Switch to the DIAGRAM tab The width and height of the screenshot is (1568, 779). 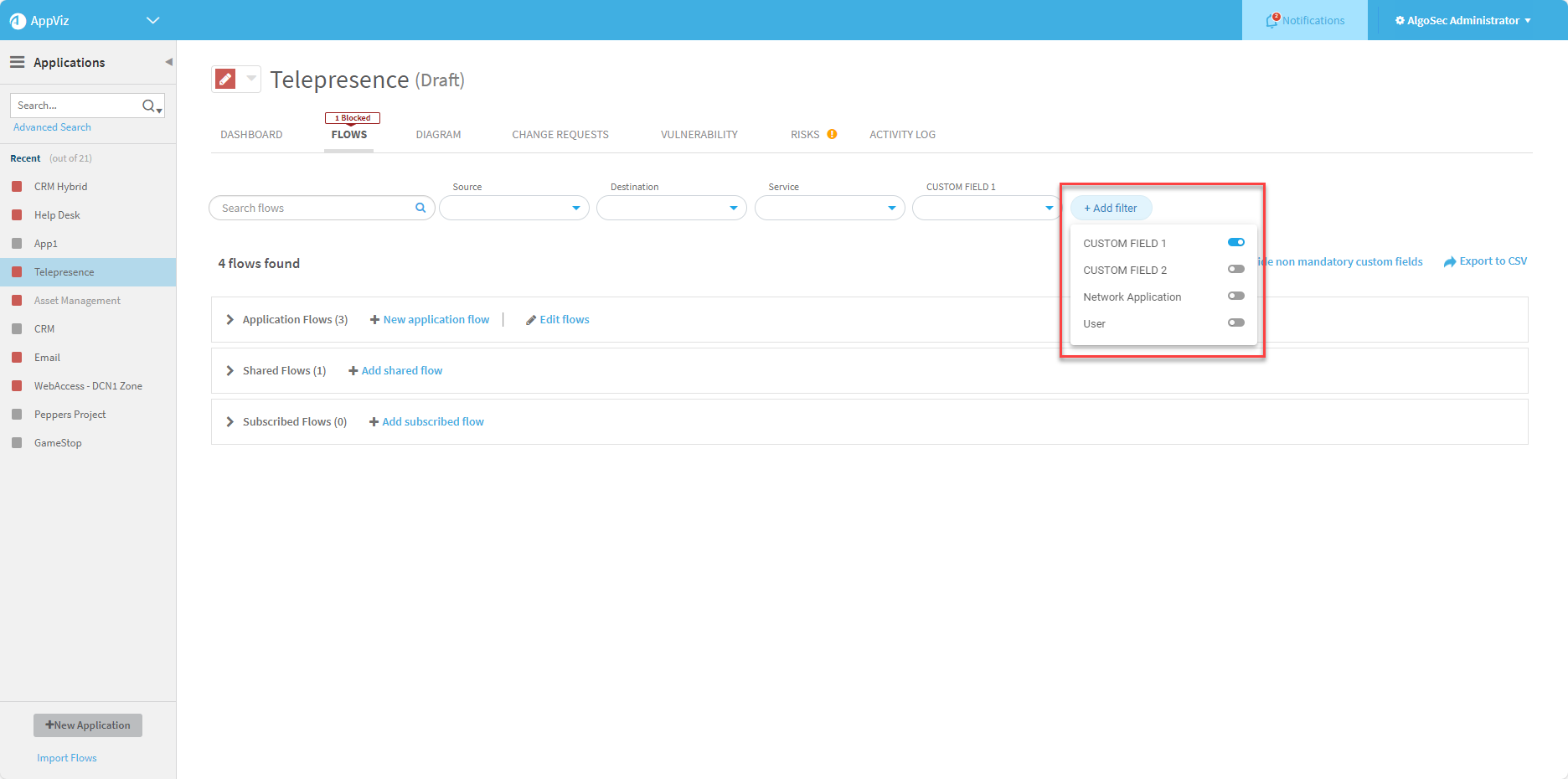pyautogui.click(x=438, y=135)
